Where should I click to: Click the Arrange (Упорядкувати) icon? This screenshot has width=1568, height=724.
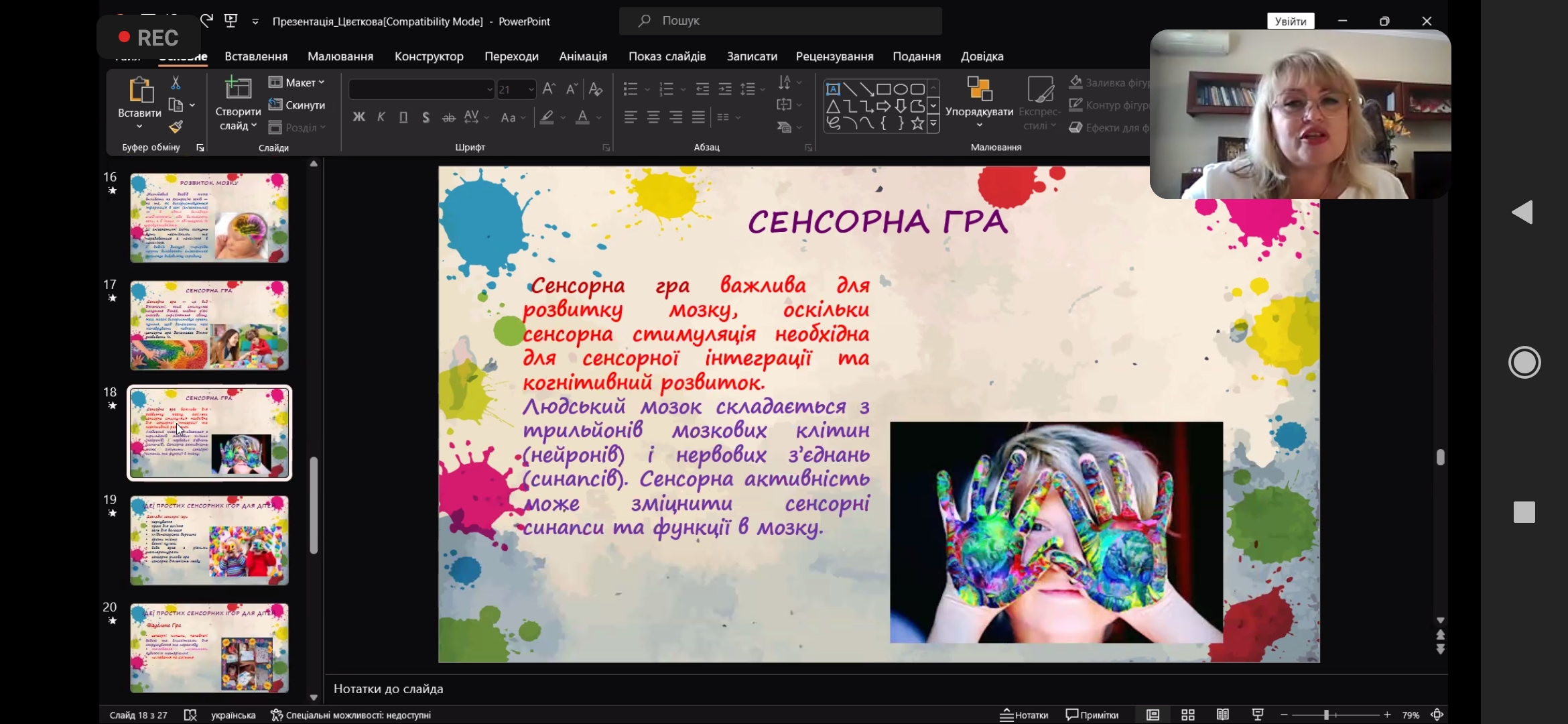coord(979,89)
